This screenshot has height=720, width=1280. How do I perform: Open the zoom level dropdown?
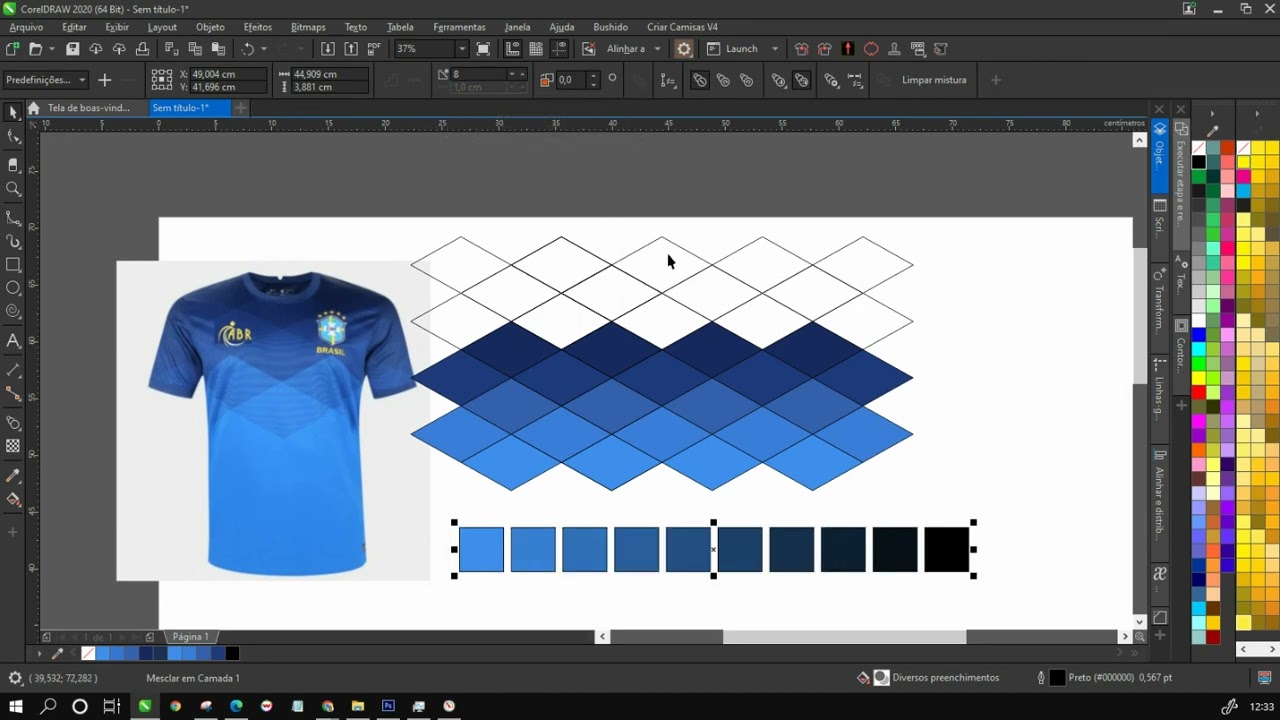[462, 48]
